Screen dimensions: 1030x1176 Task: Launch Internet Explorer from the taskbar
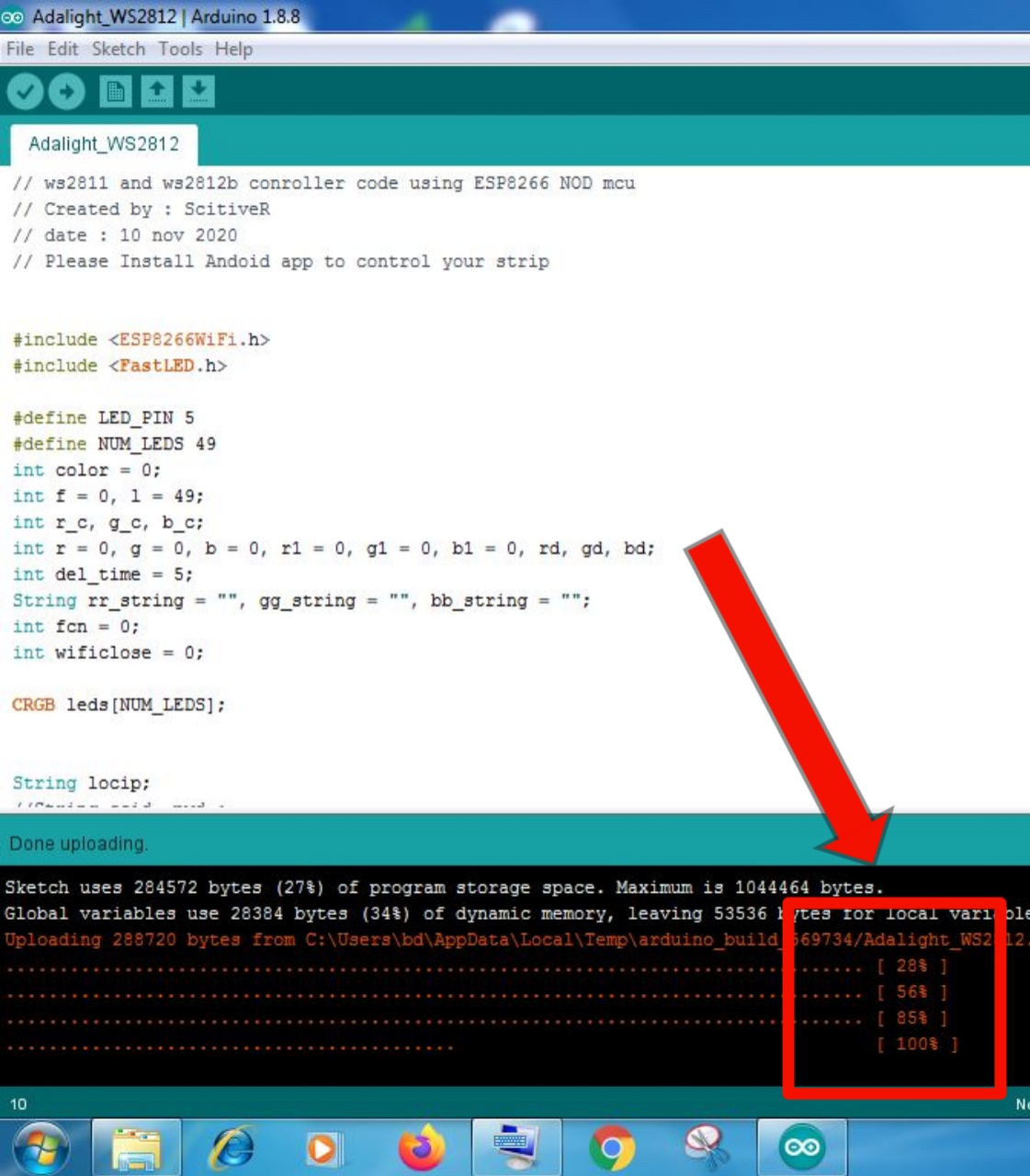pos(232,1148)
